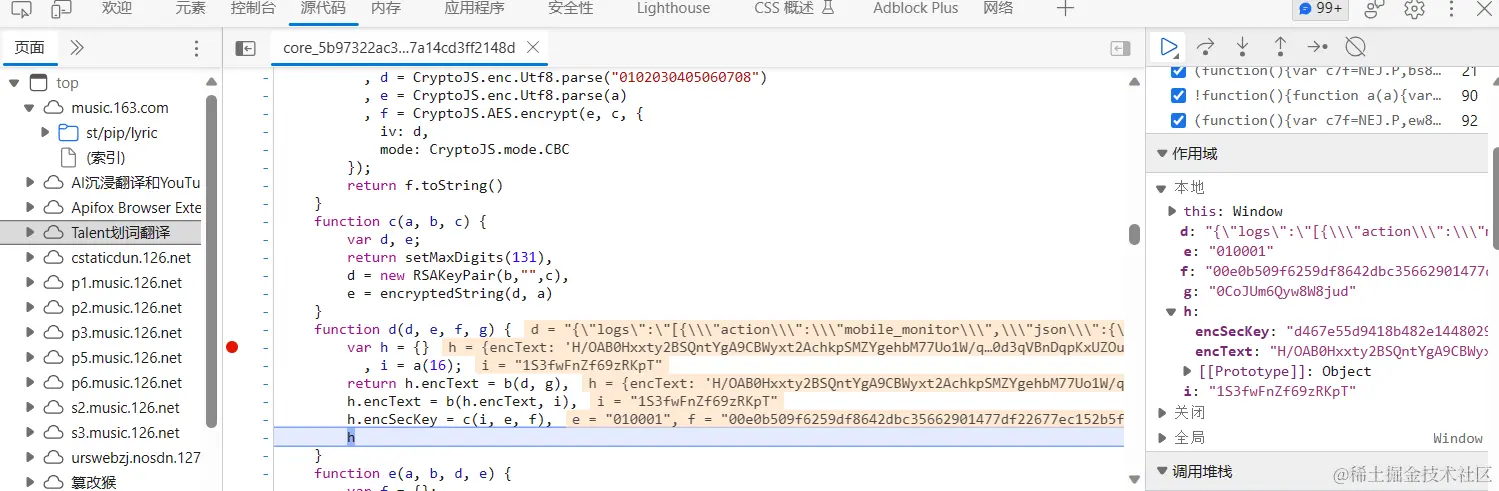1499x491 pixels.
Task: Step over next function call
Action: [x=1206, y=47]
